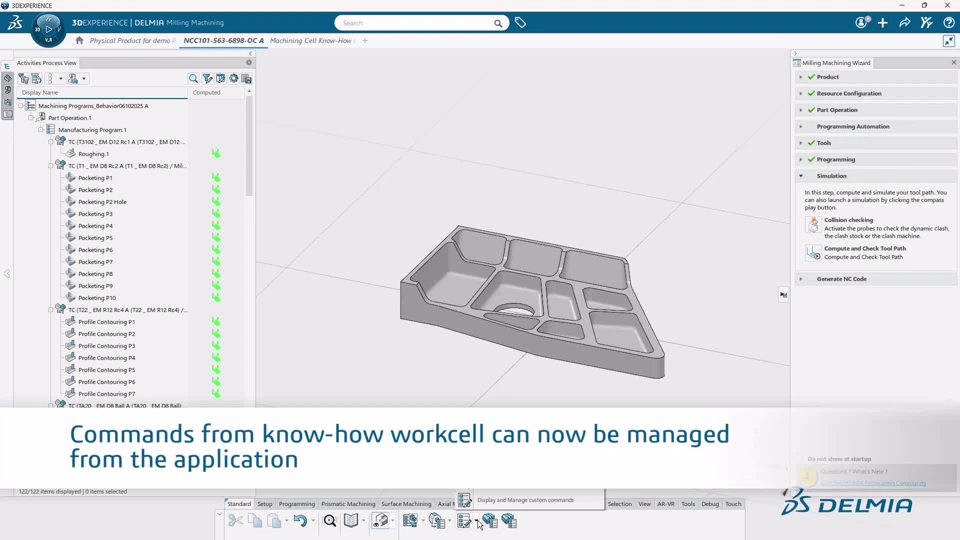Switch to the Debug toolbar tab
Viewport: 960px width, 540px height.
pos(710,504)
